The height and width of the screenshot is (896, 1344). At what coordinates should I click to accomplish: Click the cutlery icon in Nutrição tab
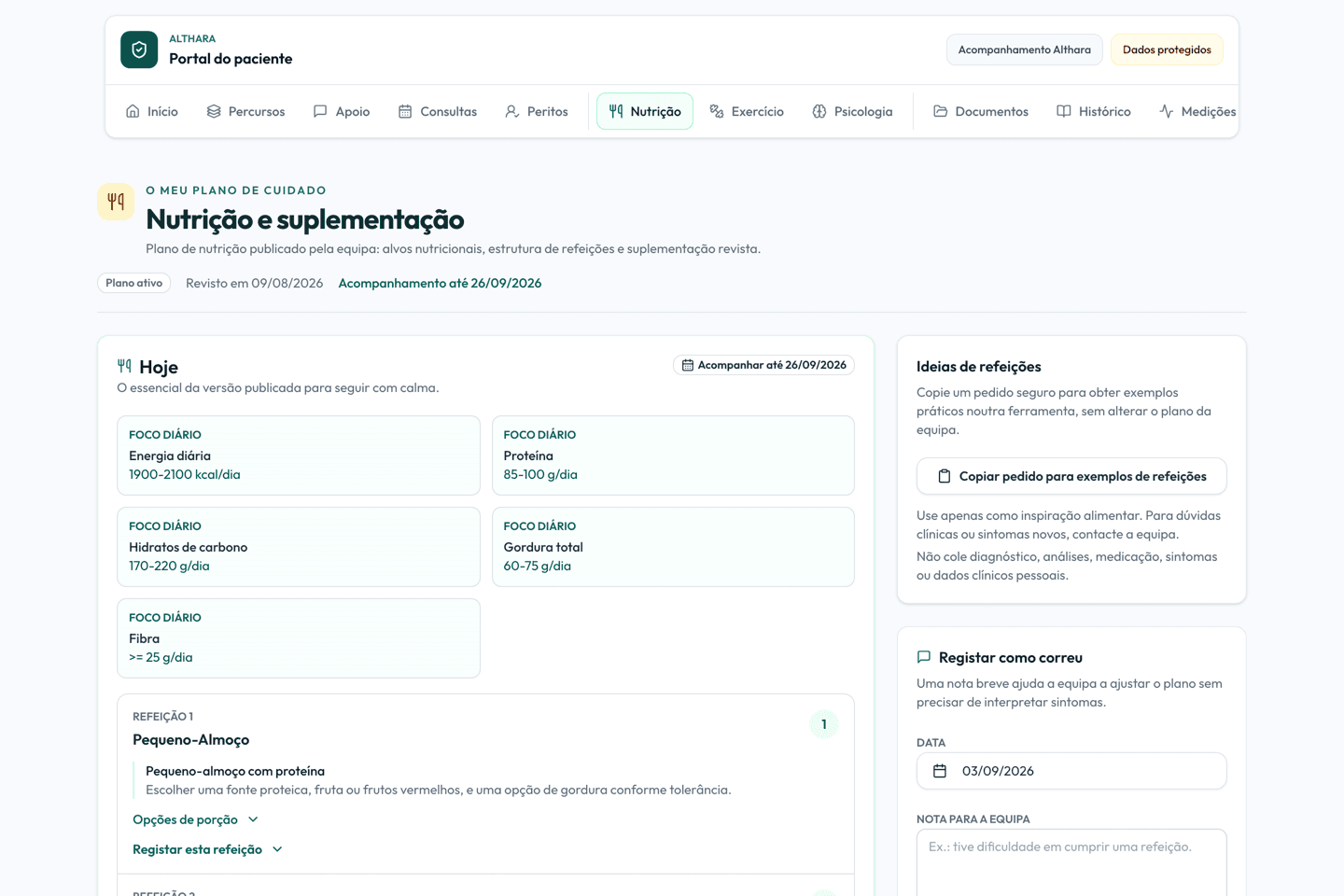tap(616, 111)
